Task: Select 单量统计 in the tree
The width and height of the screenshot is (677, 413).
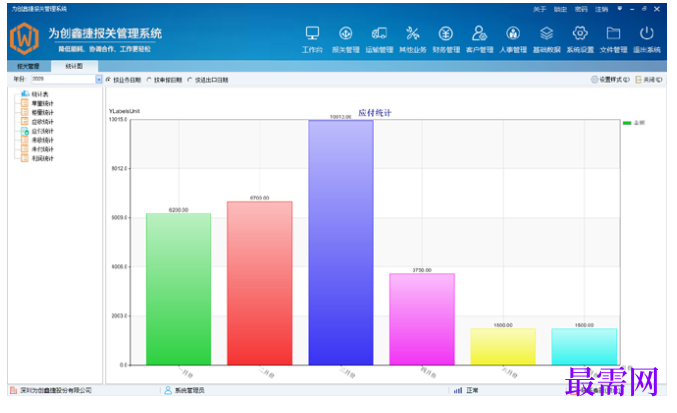Action: (42, 103)
